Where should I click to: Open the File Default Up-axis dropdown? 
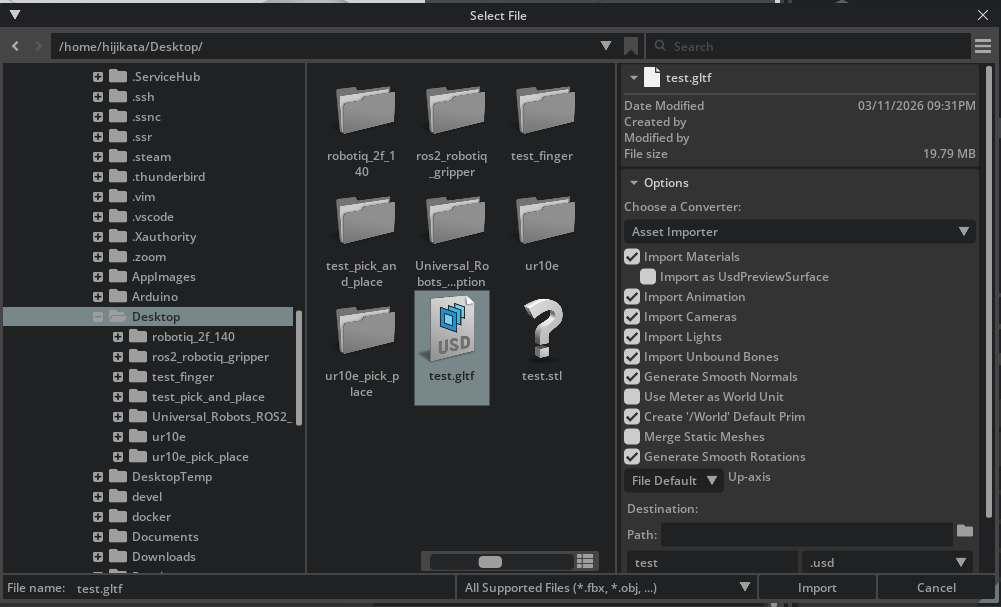(673, 480)
